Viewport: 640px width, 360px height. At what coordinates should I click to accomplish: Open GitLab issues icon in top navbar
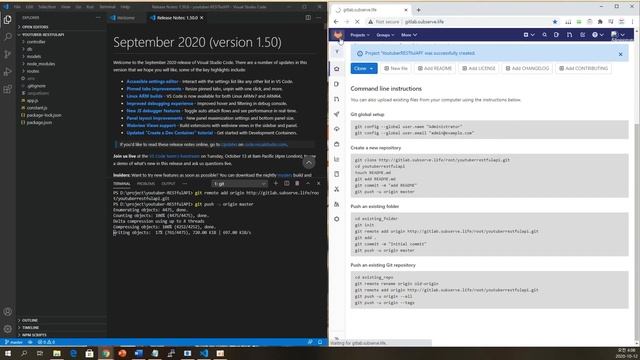pyautogui.click(x=556, y=35)
